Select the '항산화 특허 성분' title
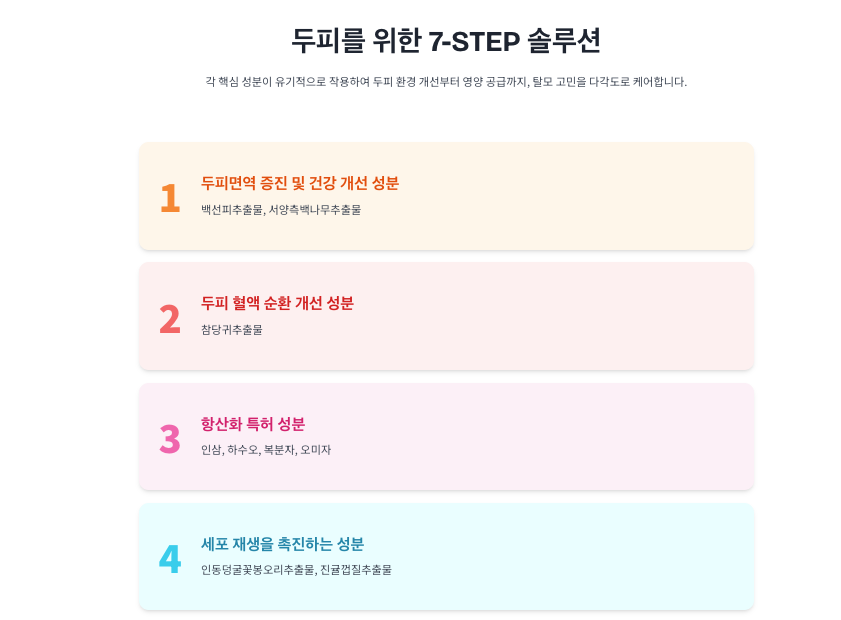 (x=253, y=423)
